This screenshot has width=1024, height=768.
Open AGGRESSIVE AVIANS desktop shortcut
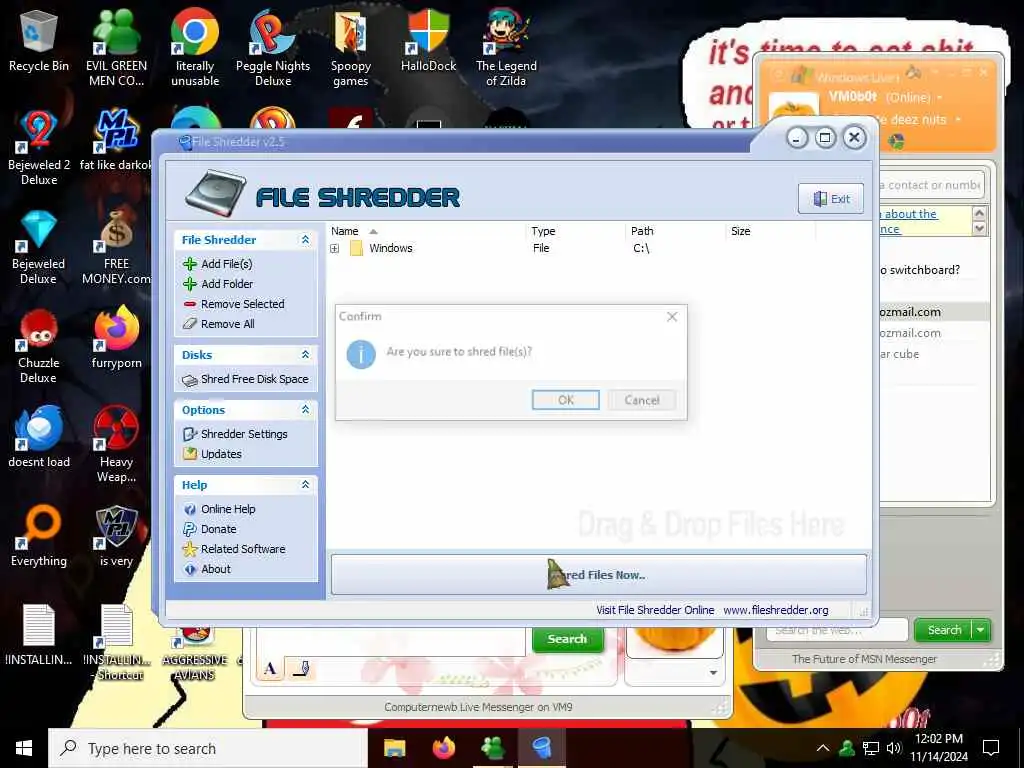click(195, 653)
